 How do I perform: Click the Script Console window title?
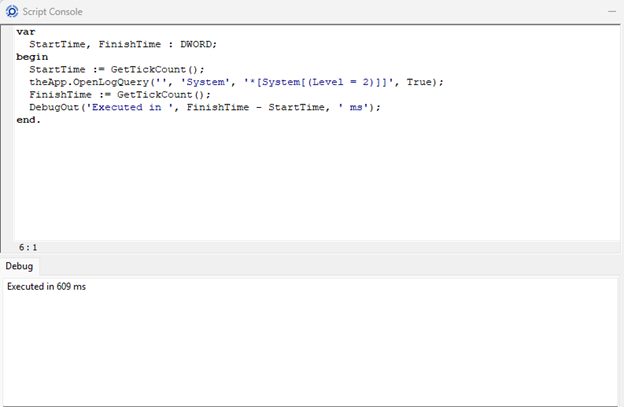pyautogui.click(x=53, y=11)
